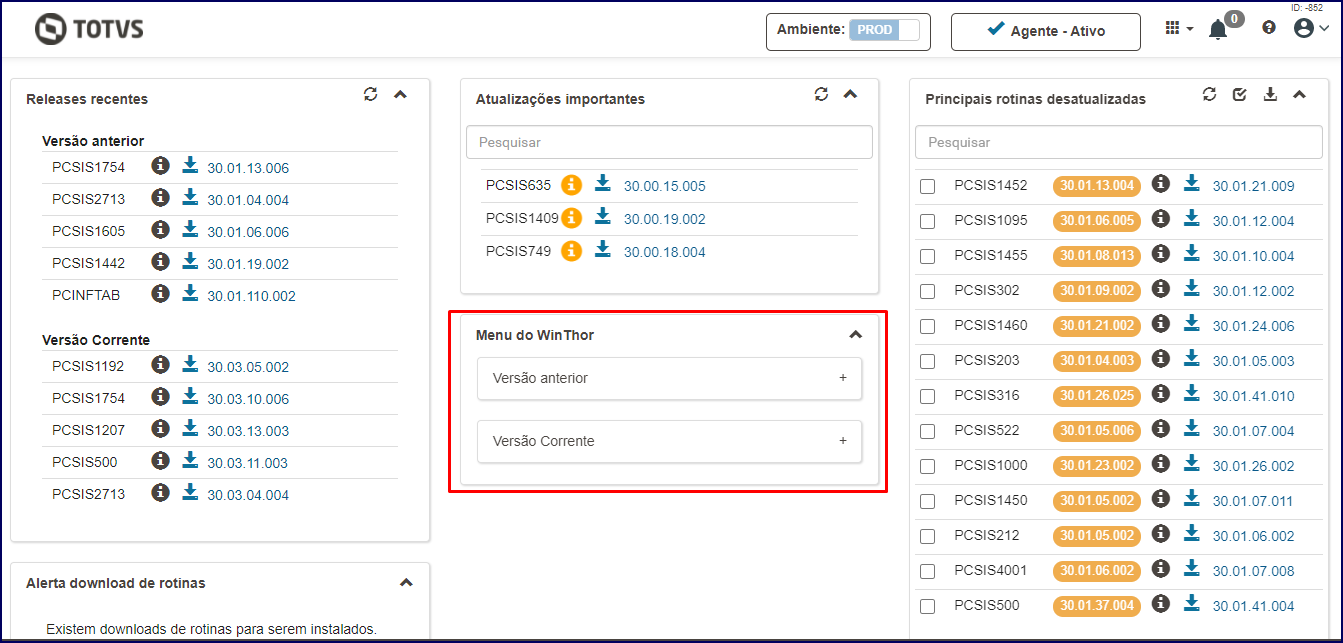Collapse Principais rotinas desatualizadas panel
This screenshot has width=1343, height=643.
[1299, 95]
